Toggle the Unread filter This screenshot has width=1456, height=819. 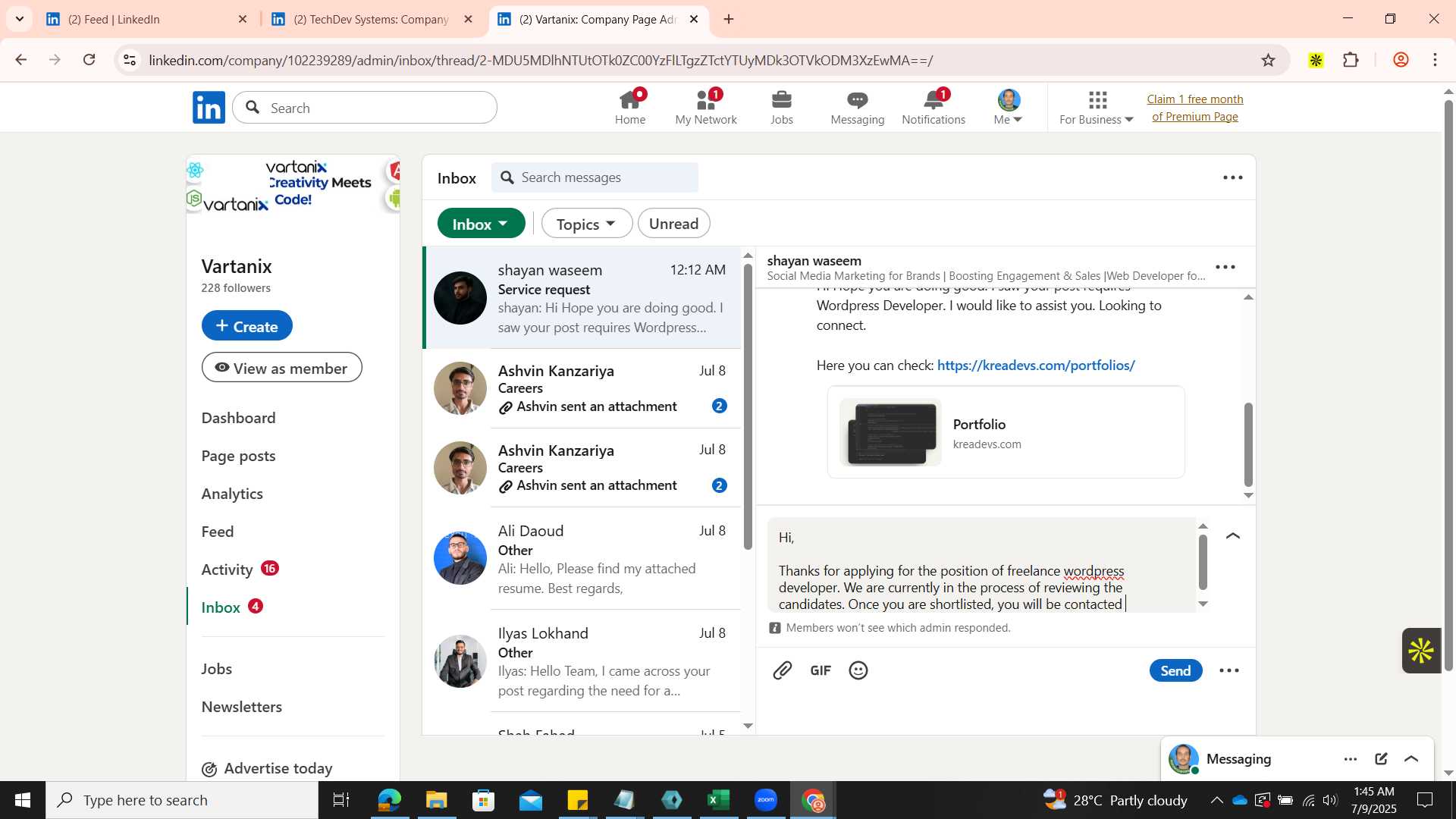tap(673, 224)
